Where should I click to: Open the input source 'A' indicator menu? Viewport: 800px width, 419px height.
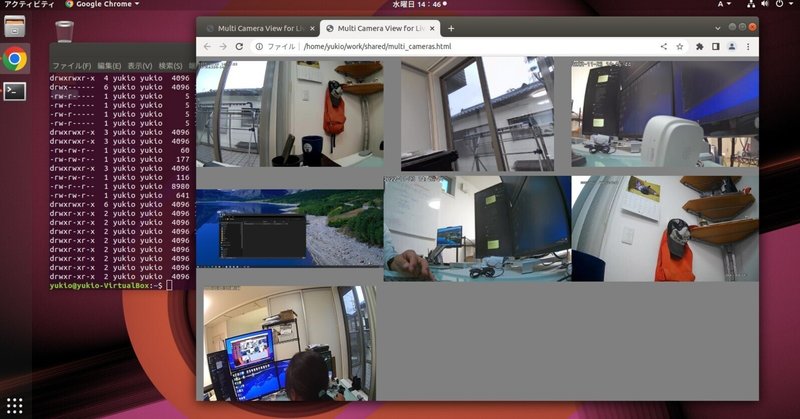click(723, 4)
